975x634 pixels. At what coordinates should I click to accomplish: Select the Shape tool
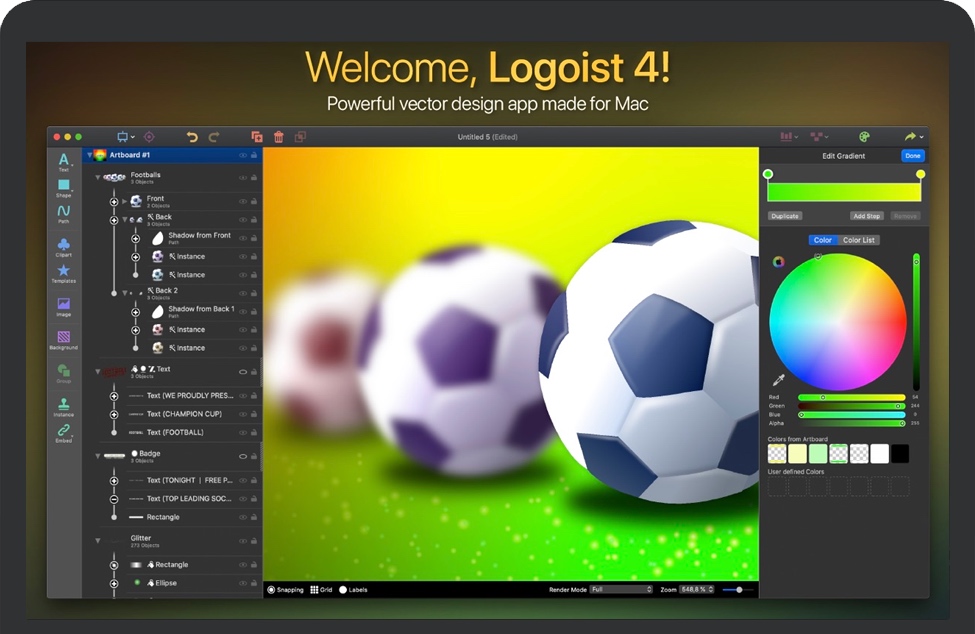63,188
